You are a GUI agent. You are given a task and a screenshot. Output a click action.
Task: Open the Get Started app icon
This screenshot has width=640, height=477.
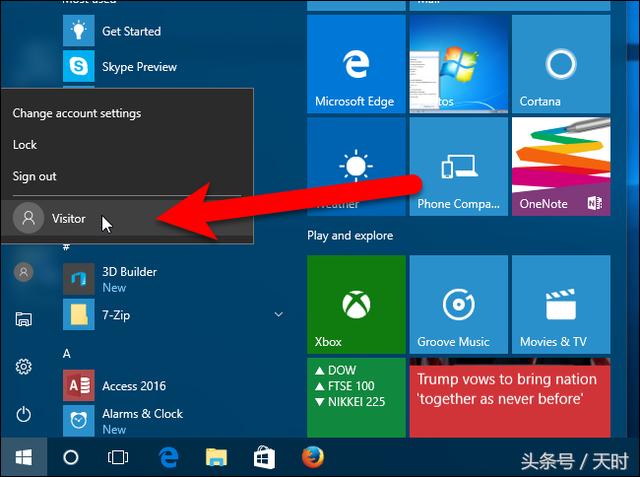click(79, 31)
